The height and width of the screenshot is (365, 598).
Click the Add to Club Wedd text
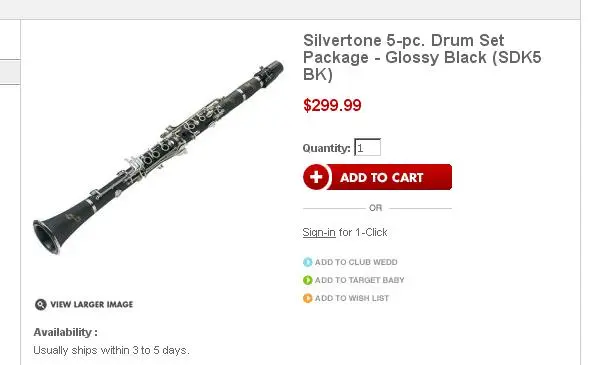coord(356,262)
